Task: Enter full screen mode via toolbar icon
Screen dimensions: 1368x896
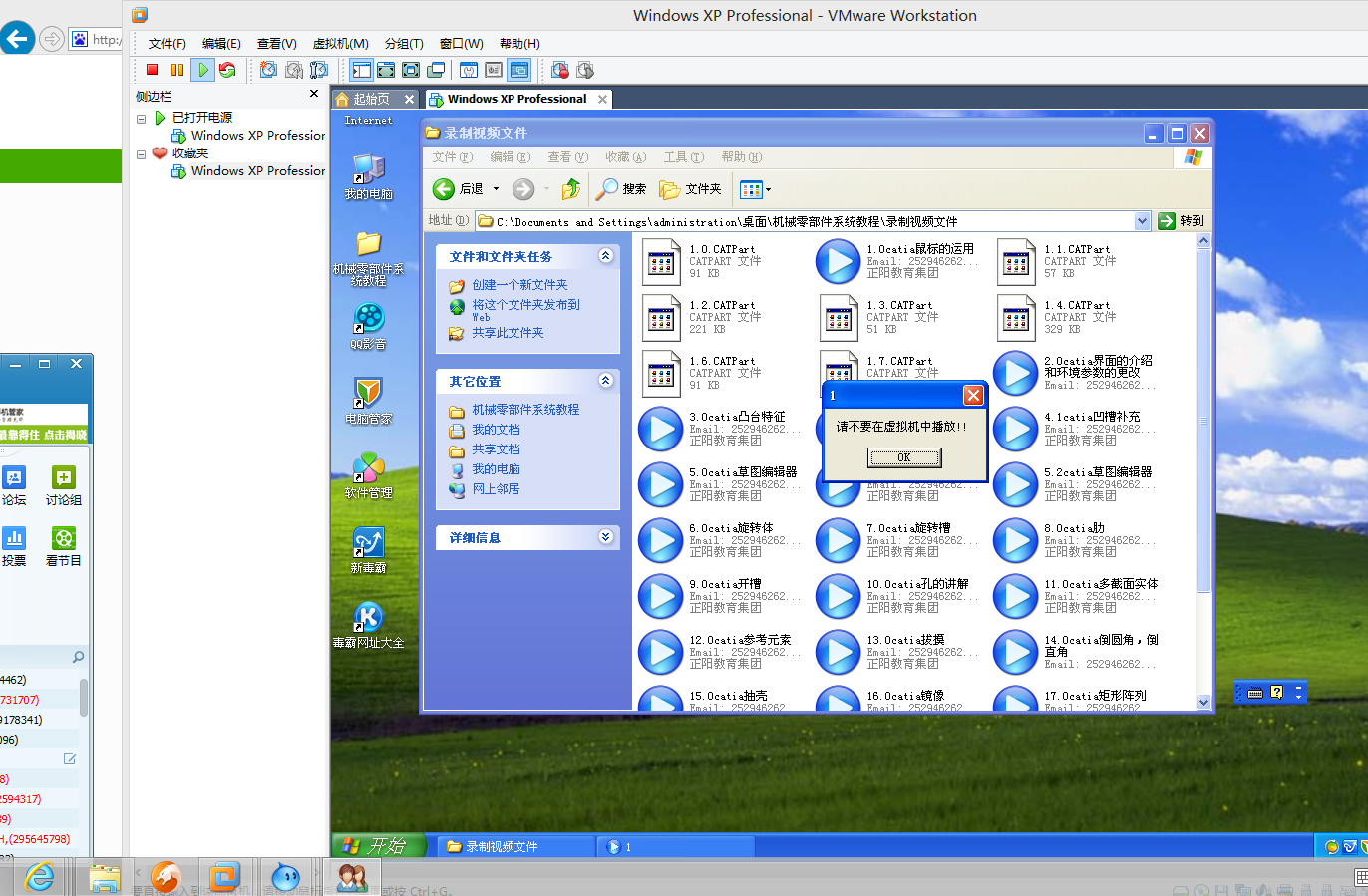Action: point(411,70)
